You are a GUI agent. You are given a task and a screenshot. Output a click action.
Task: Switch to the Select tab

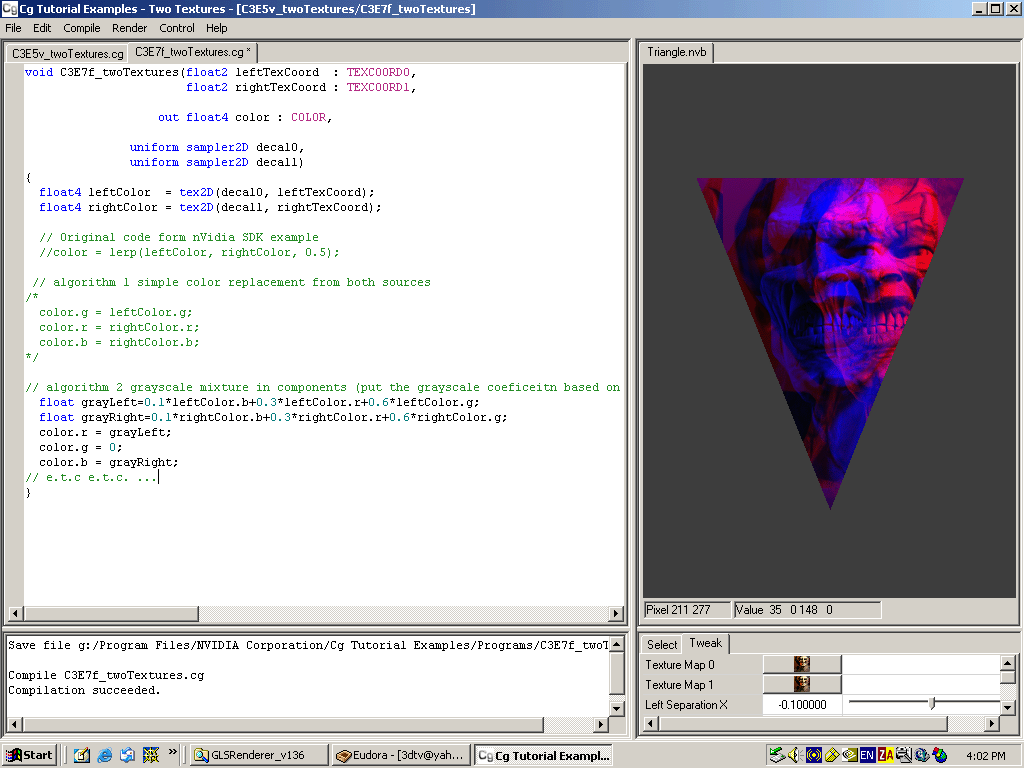[x=662, y=645]
